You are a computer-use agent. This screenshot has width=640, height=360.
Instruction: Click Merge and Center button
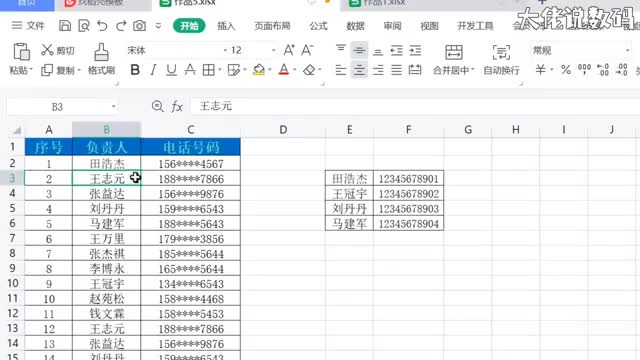(x=453, y=60)
